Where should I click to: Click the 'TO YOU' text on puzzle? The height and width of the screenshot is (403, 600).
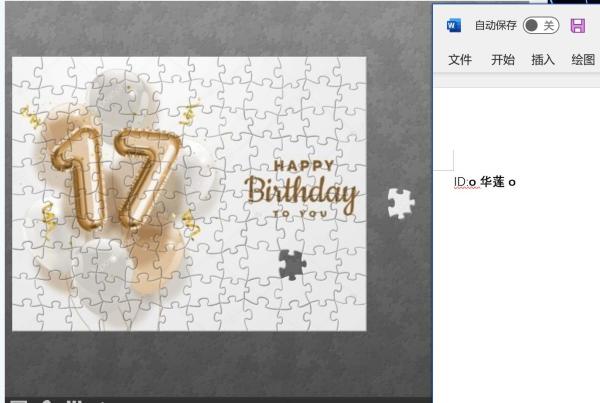click(x=301, y=214)
